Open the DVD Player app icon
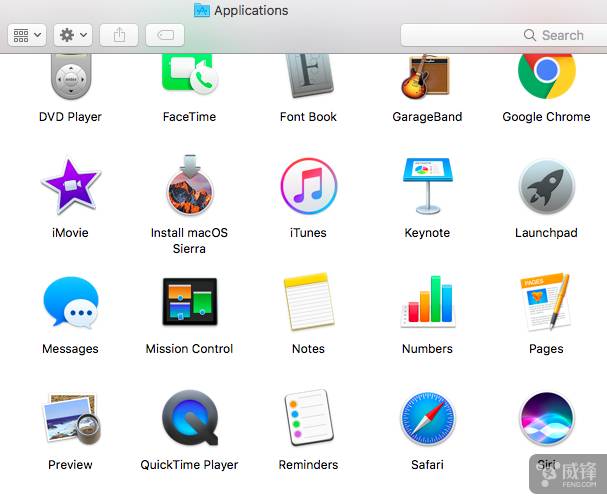607x499 pixels. tap(71, 77)
